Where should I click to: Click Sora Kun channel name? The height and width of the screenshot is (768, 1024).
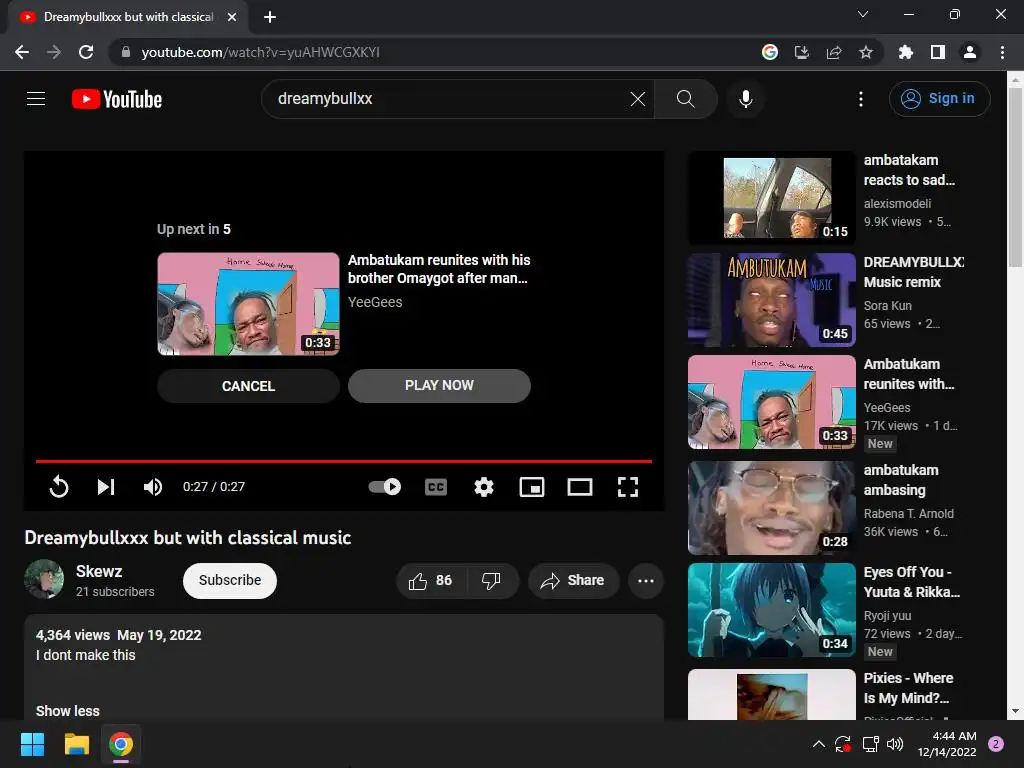click(888, 306)
